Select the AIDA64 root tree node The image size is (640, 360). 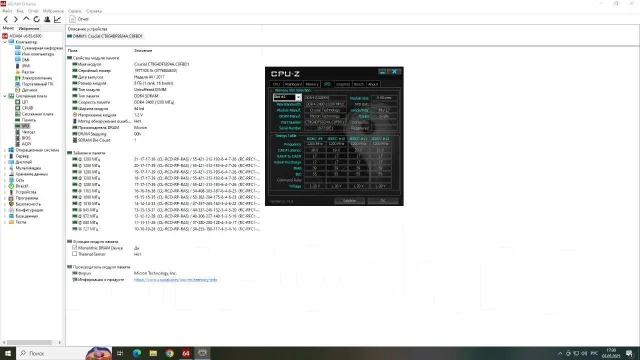(x=22, y=36)
